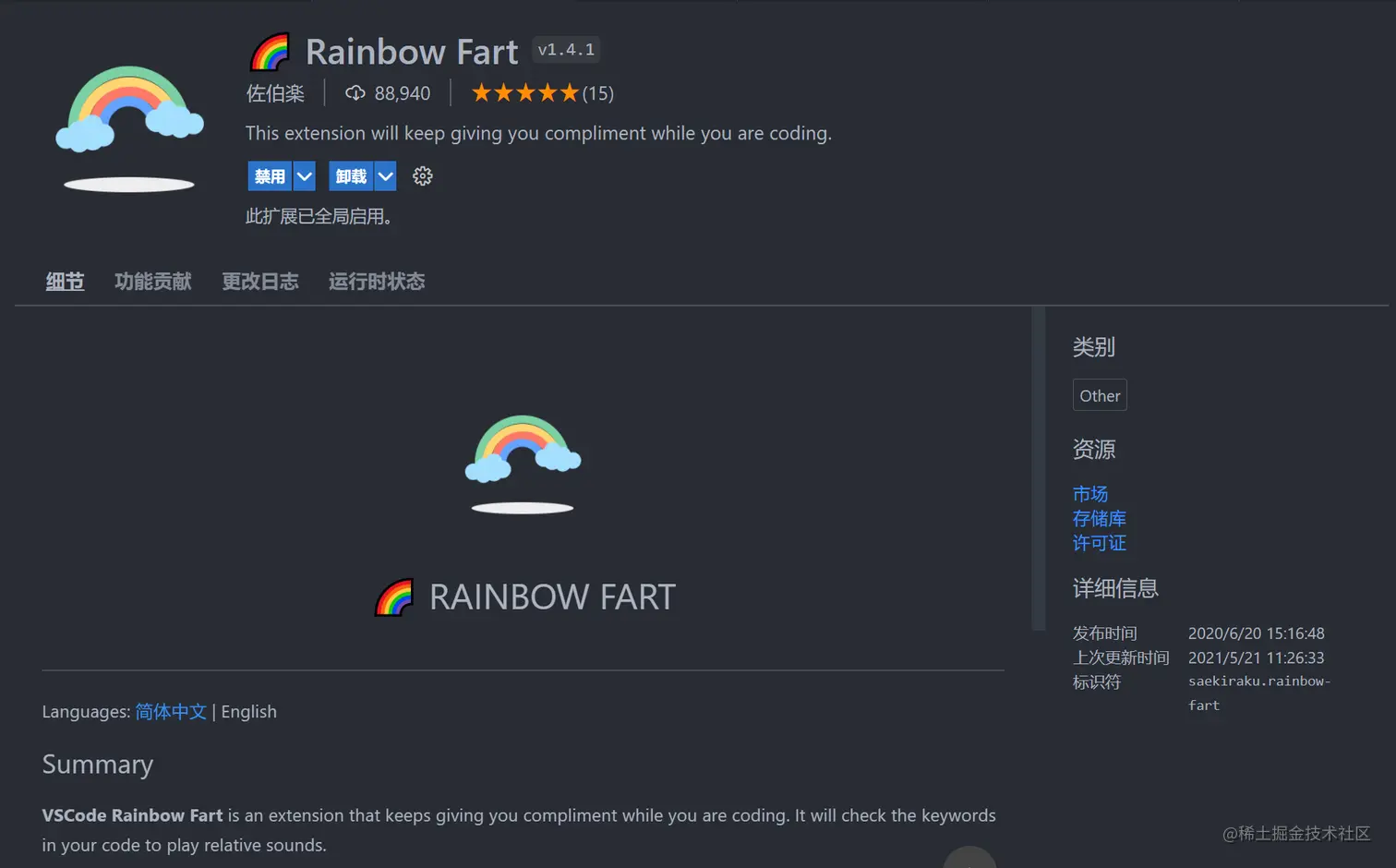
Task: Click the RAINBOW FART readme heading
Action: [x=553, y=597]
